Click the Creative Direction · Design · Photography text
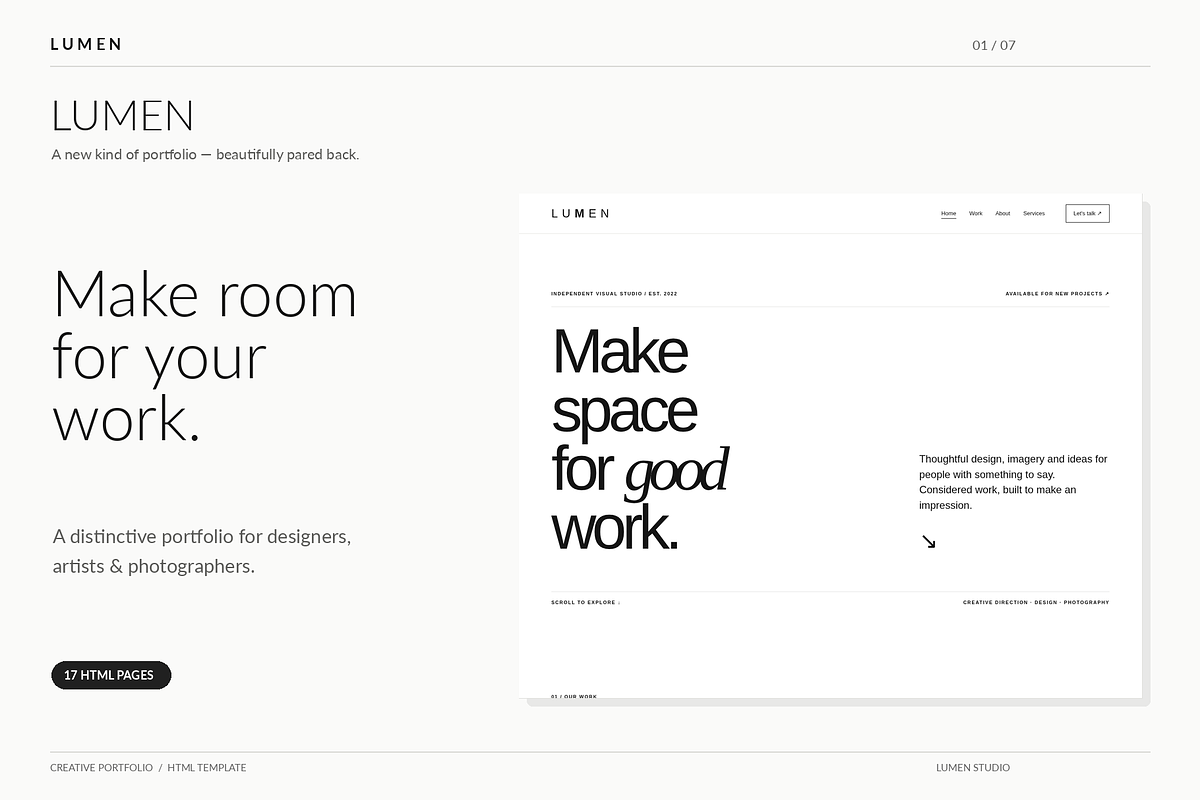This screenshot has height=800, width=1200. coord(1036,602)
